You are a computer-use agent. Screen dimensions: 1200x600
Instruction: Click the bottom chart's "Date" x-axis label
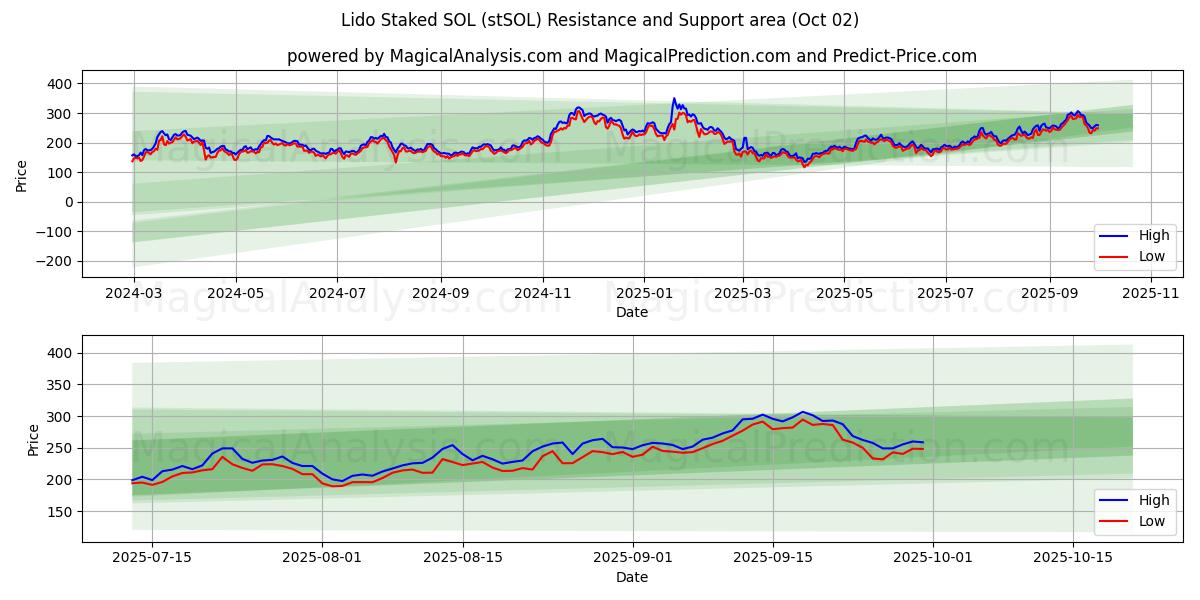631,577
